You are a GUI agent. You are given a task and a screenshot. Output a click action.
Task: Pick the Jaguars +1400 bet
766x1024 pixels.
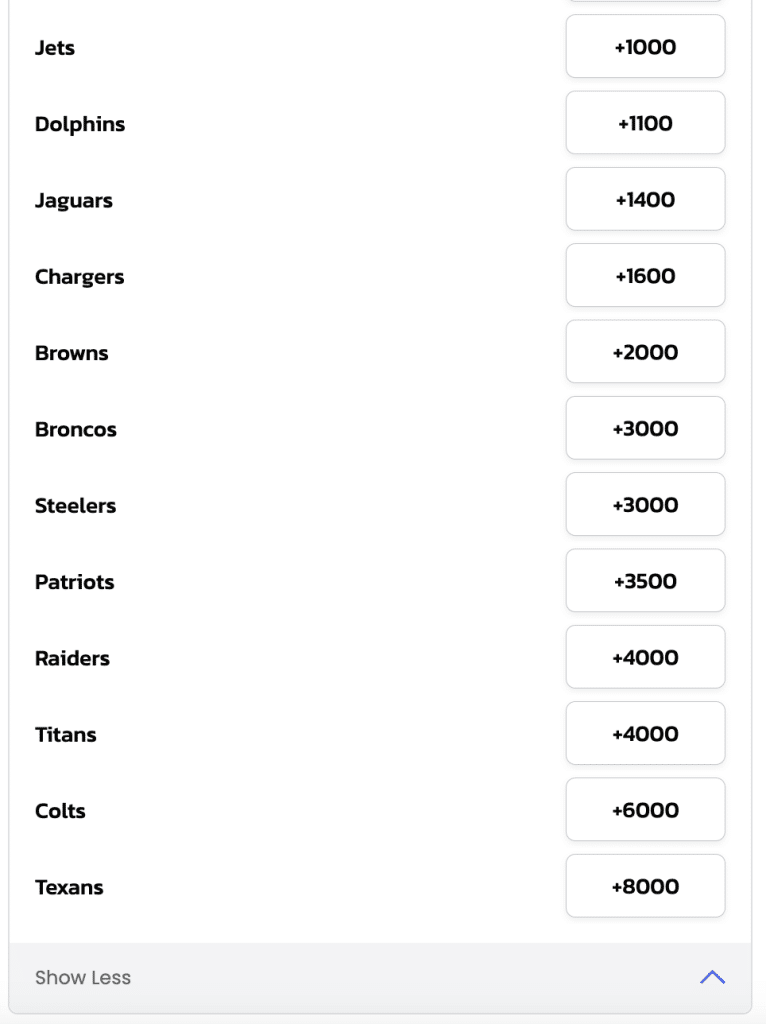click(x=645, y=200)
